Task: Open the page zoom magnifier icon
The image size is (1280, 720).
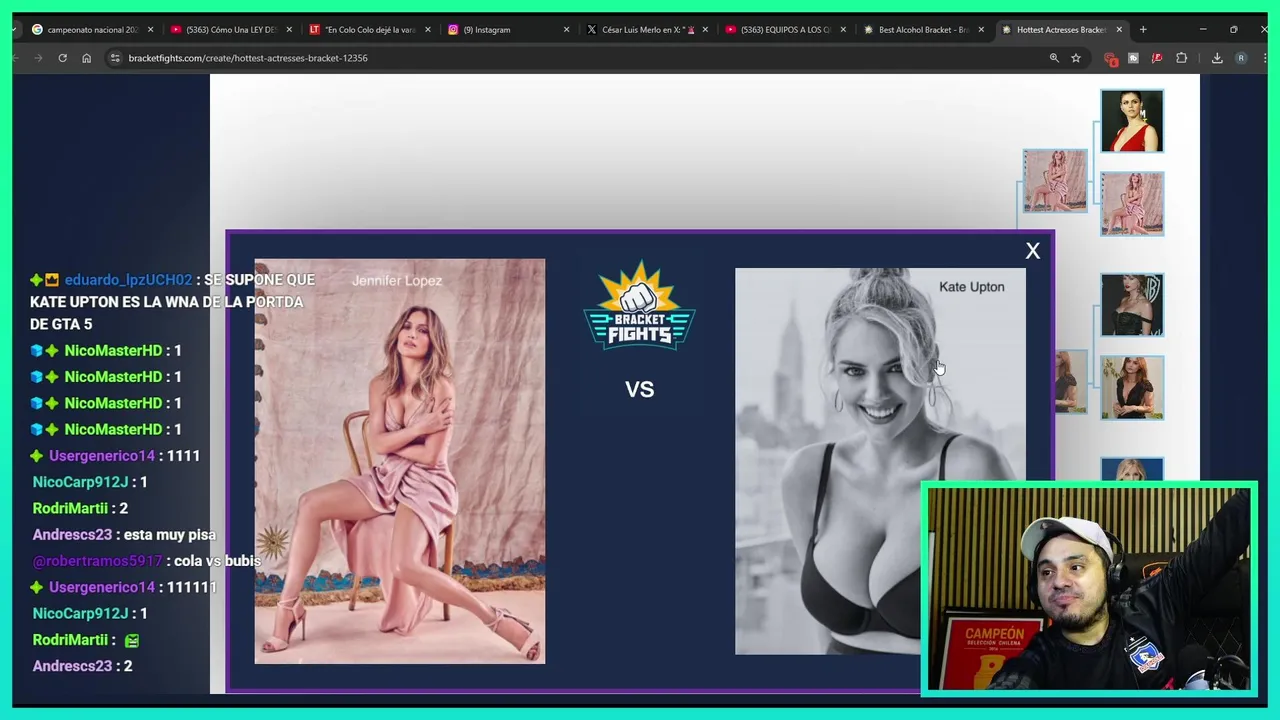Action: tap(1054, 58)
